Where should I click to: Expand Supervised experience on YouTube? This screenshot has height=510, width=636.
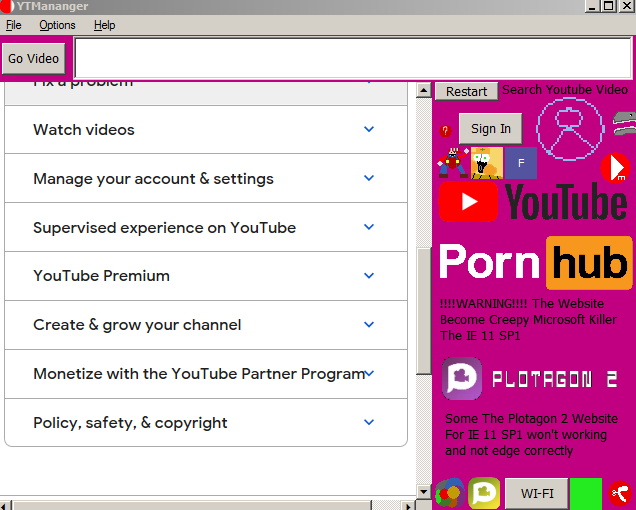tap(206, 227)
